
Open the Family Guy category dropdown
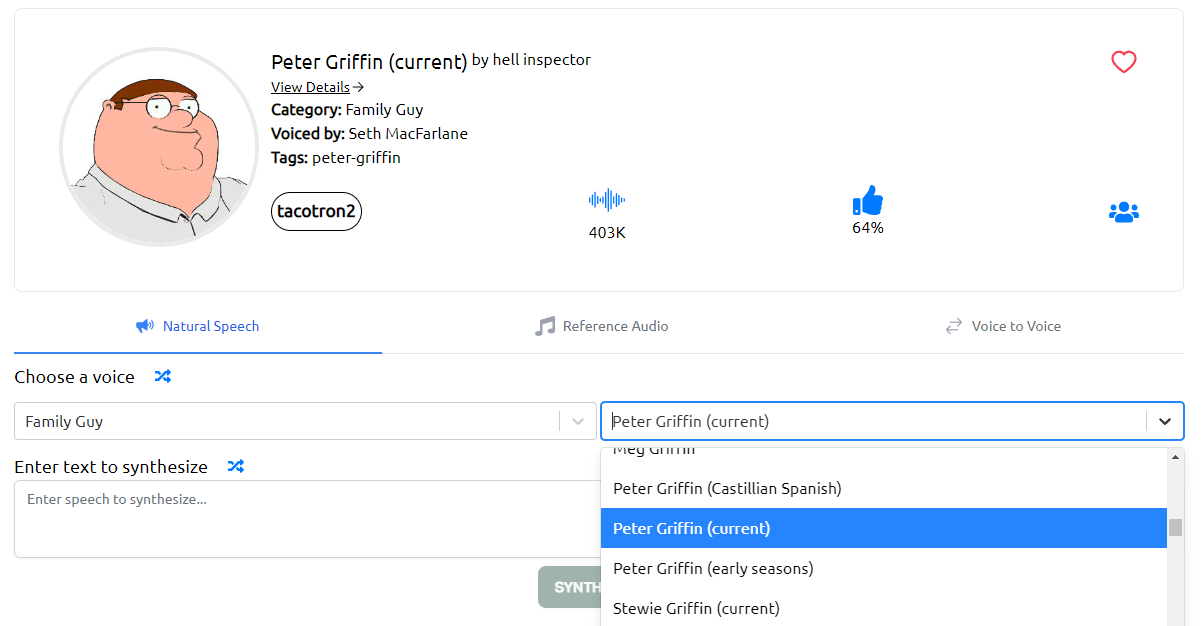[x=305, y=421]
